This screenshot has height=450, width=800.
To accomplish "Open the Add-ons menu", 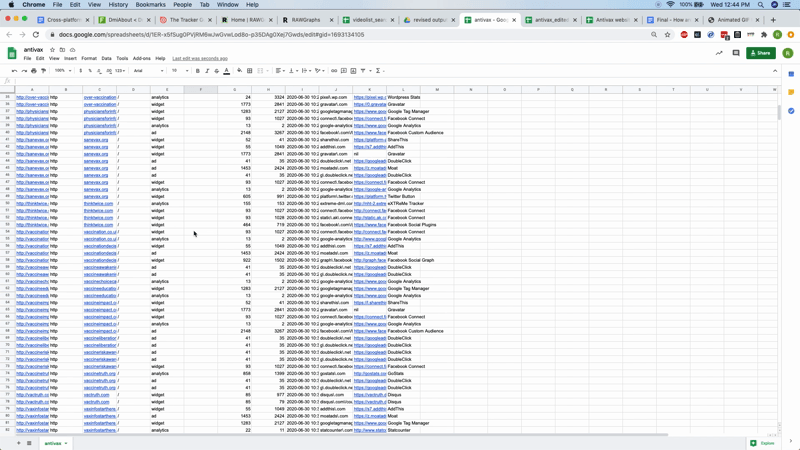I will coord(141,58).
